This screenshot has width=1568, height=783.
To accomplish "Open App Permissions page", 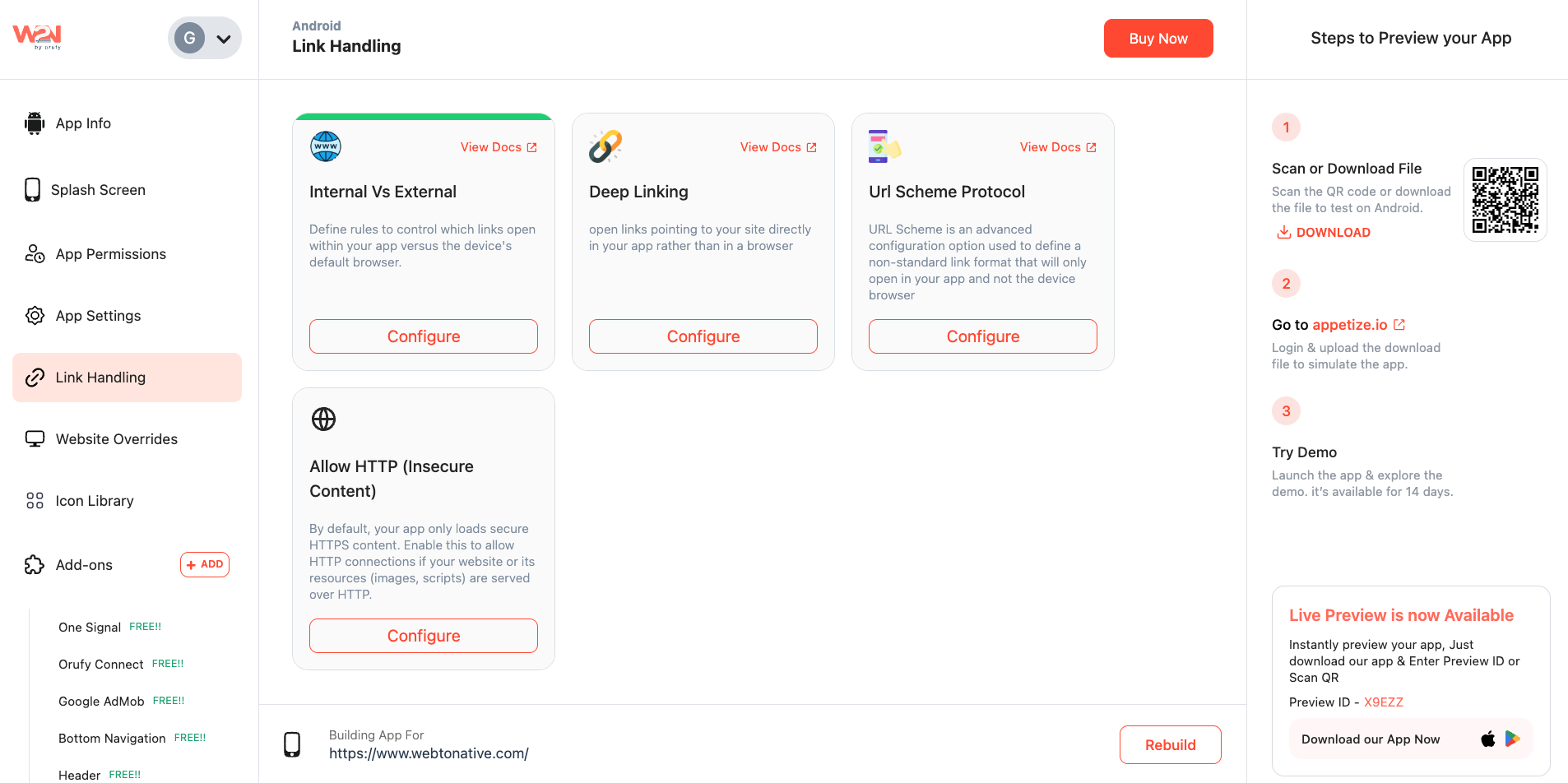I will [110, 254].
